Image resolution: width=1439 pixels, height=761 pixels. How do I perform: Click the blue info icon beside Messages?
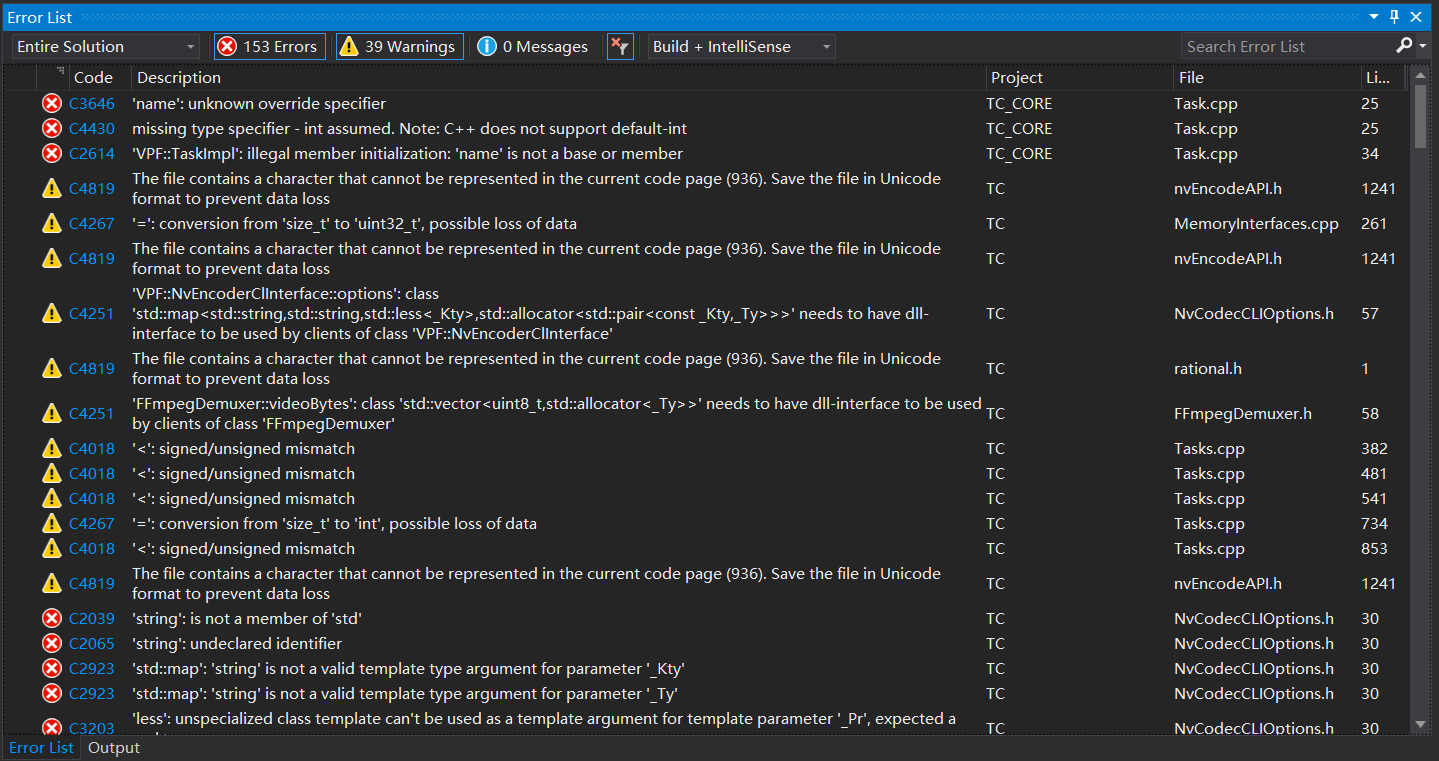coord(487,46)
